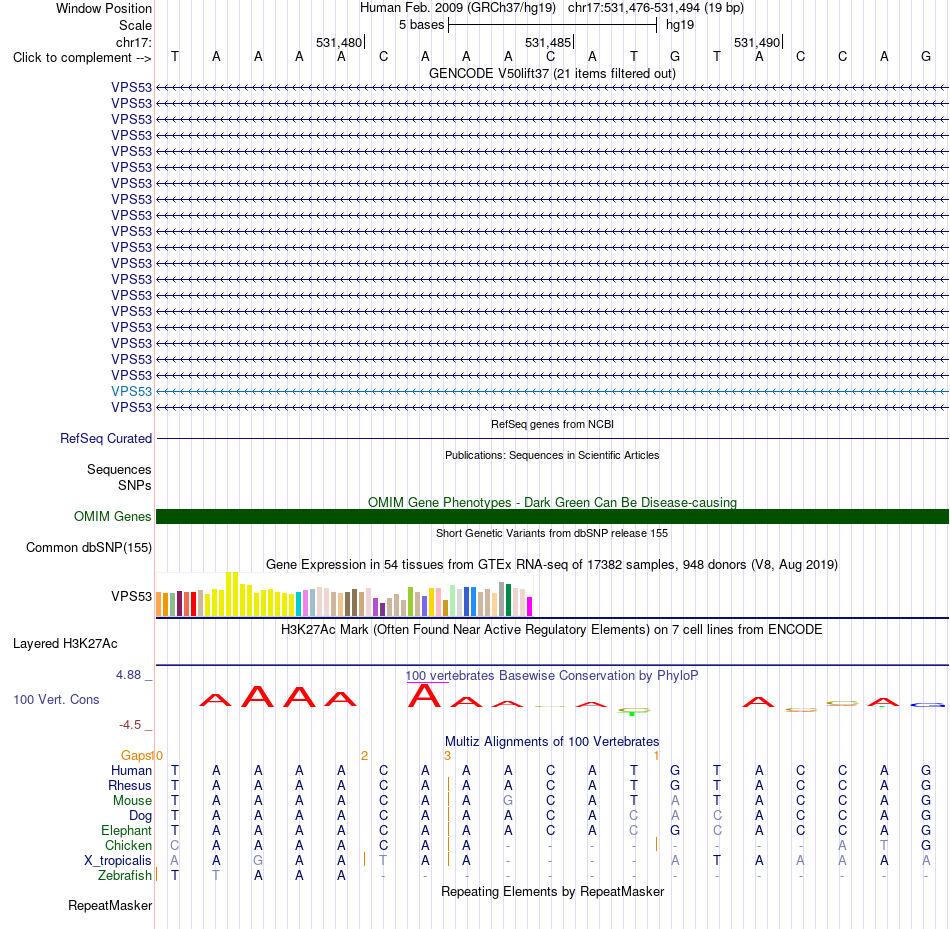Image resolution: width=950 pixels, height=929 pixels.
Task: Click the 'Click to complement -->' label
Action: tap(82, 58)
